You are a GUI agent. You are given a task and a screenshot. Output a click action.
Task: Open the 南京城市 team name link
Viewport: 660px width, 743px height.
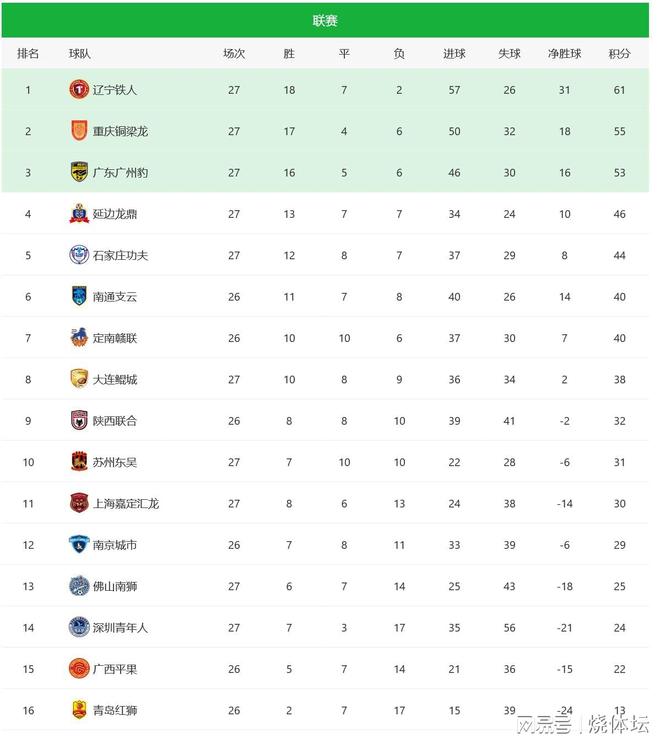(x=115, y=545)
